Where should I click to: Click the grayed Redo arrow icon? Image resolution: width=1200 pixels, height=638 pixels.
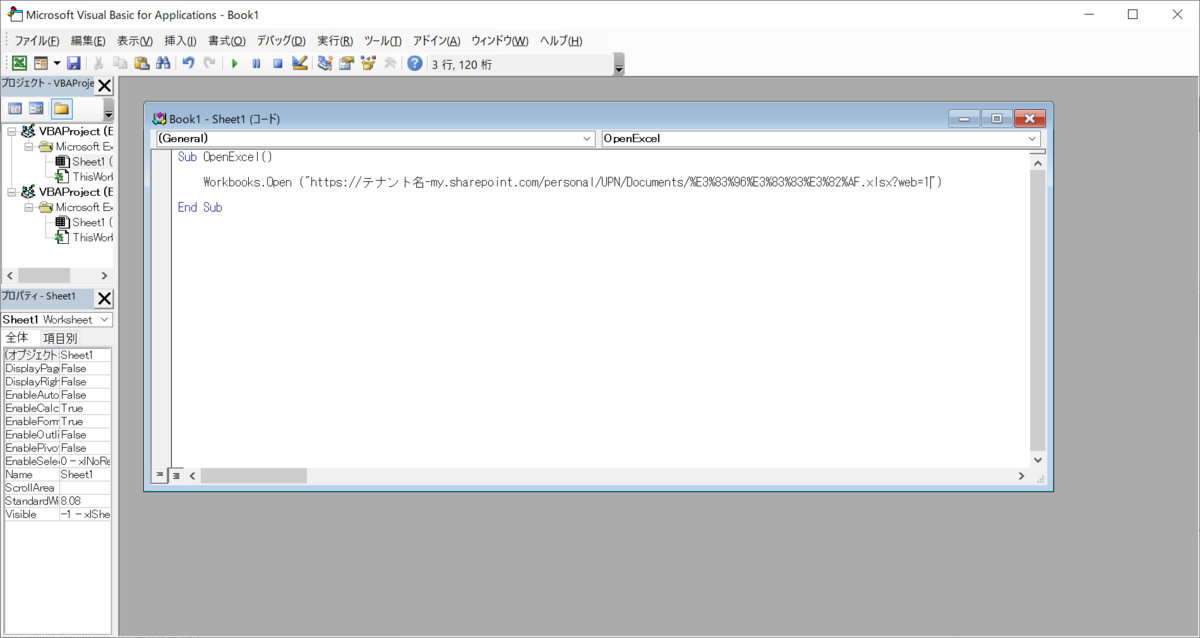tap(209, 63)
